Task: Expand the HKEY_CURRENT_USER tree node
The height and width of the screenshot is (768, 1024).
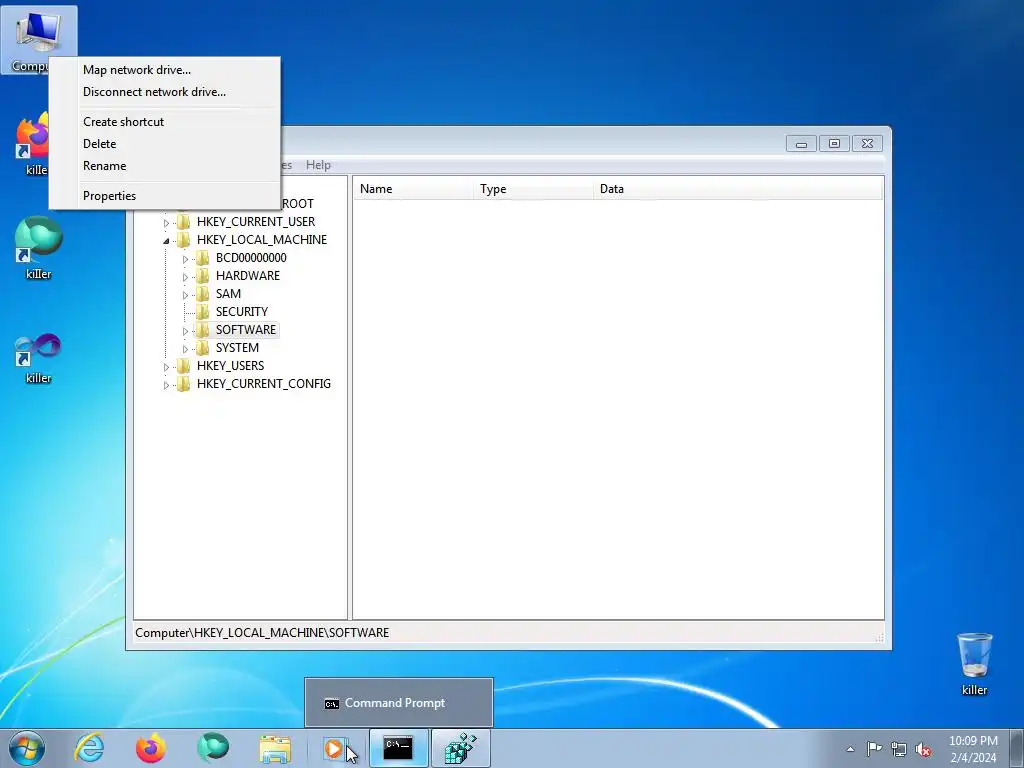Action: [x=166, y=223]
